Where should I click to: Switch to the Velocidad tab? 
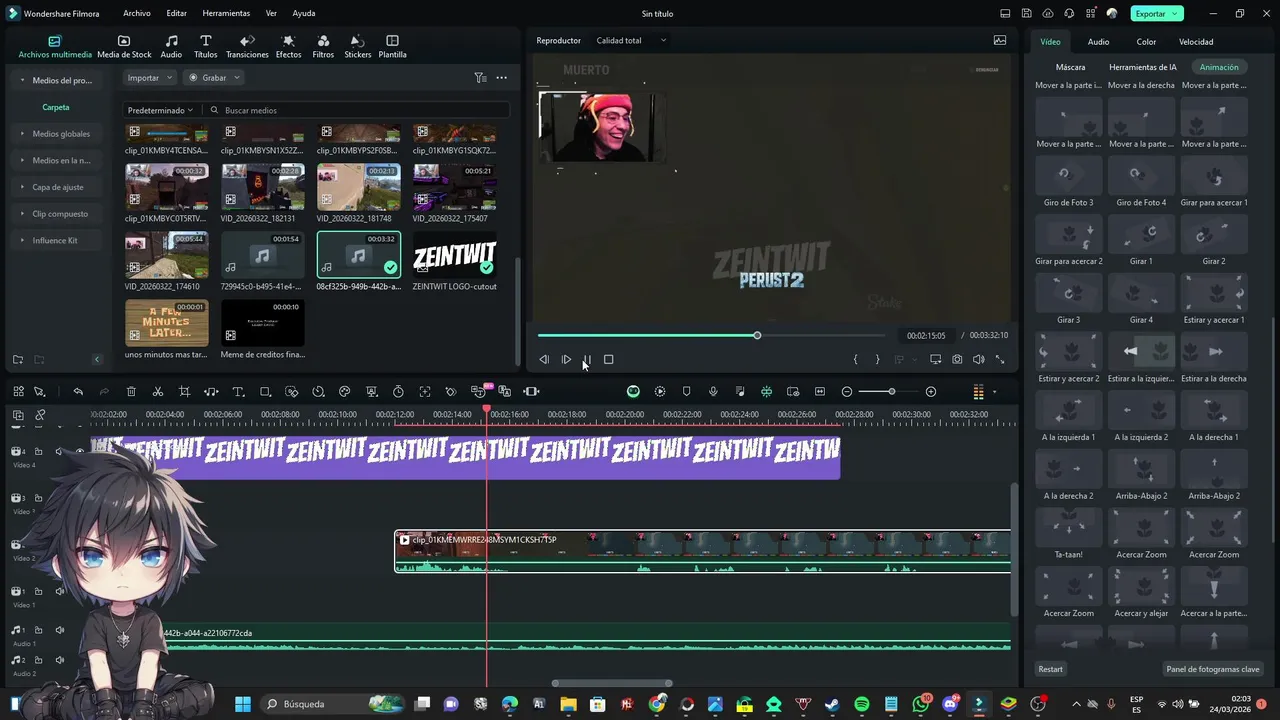pos(1196,42)
